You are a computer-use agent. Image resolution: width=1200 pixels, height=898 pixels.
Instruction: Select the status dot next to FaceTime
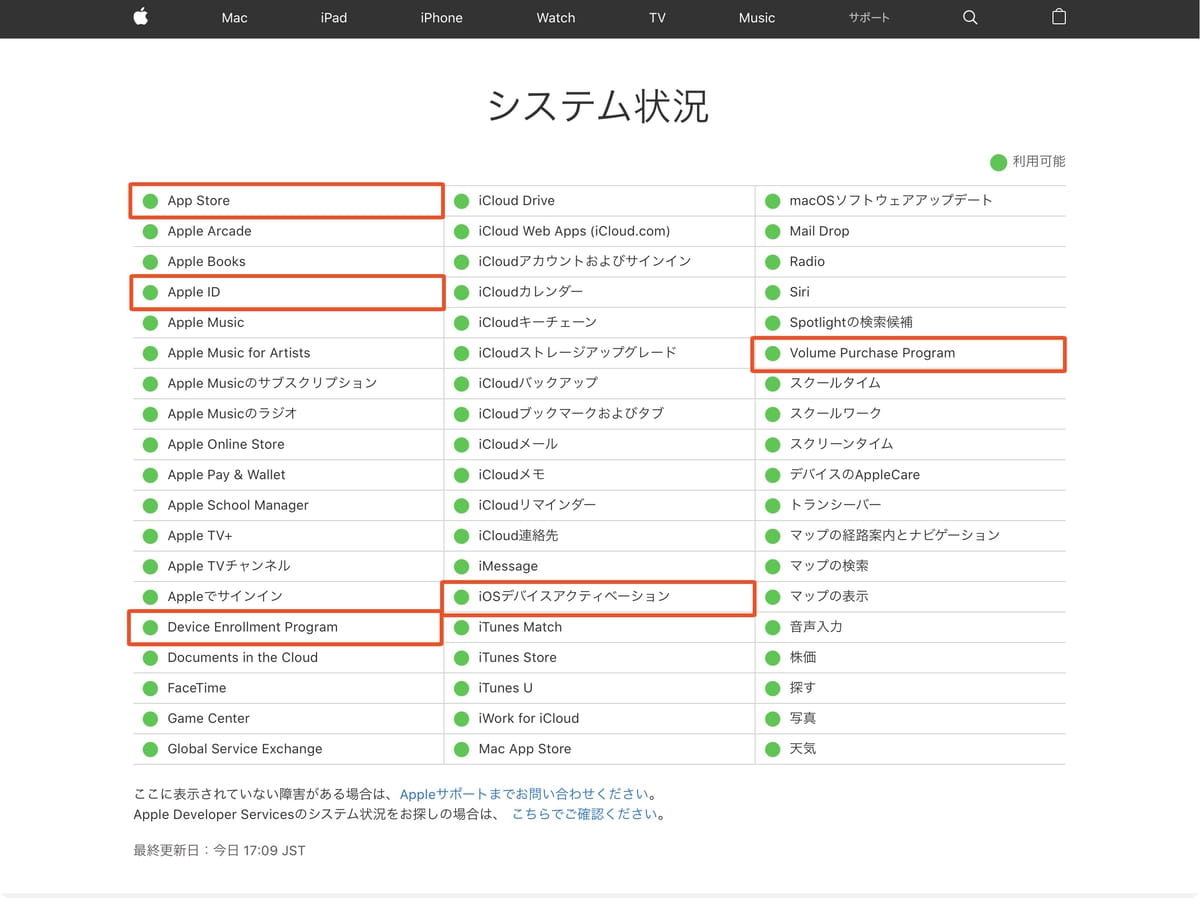[150, 688]
